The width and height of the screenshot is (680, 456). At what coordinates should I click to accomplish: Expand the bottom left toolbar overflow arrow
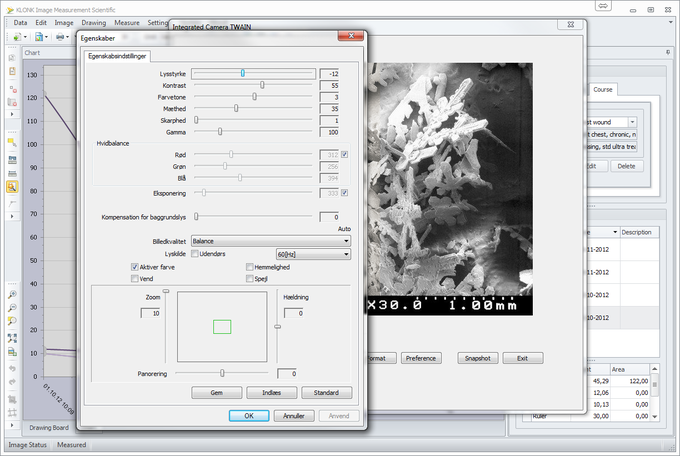[12, 425]
